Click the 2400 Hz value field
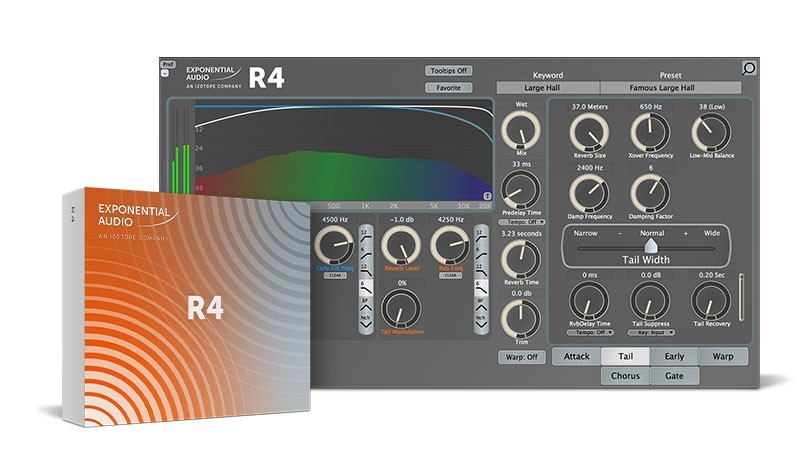Screen dimensions: 800x450 click(x=589, y=167)
